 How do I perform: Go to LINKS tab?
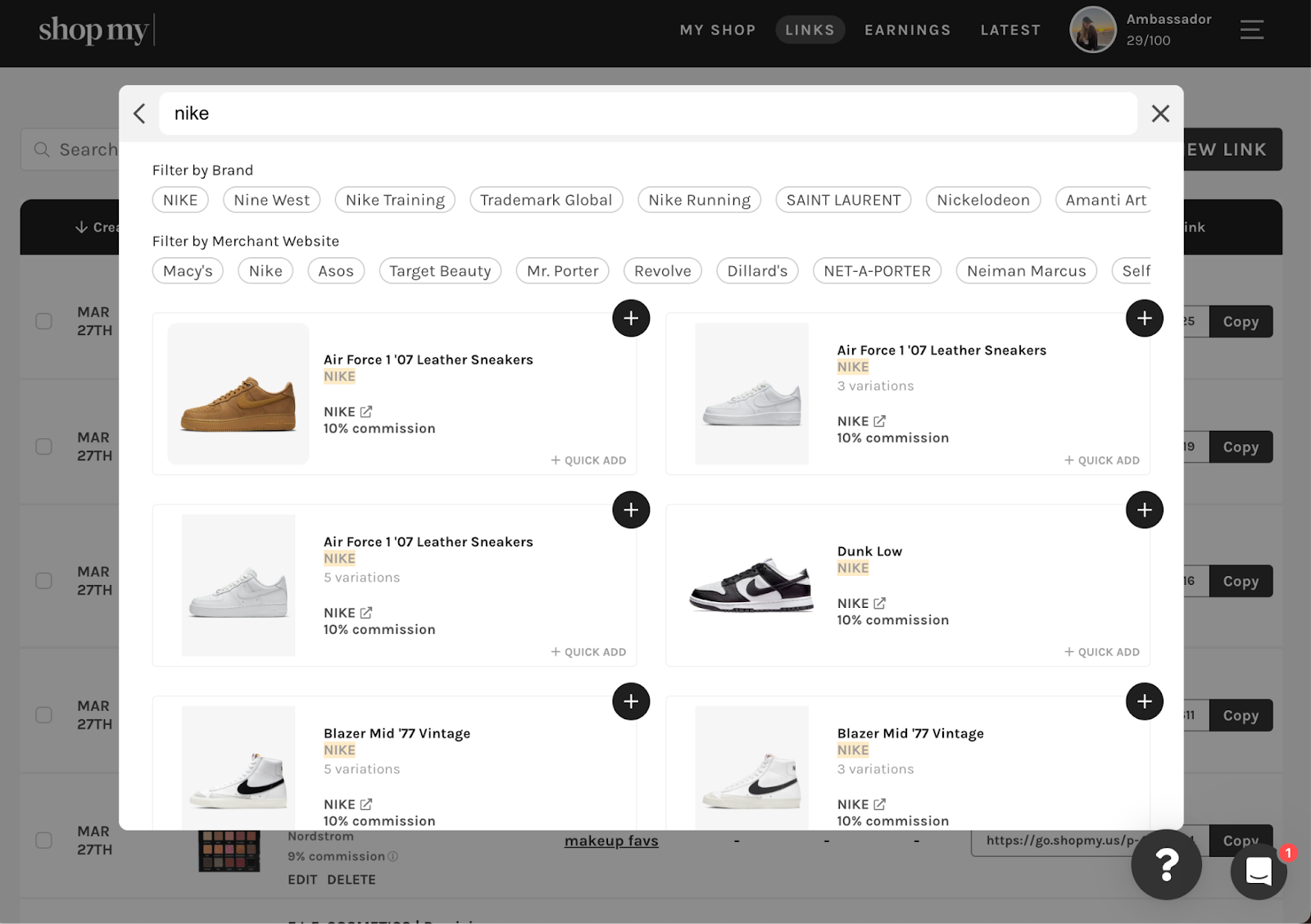click(x=810, y=30)
